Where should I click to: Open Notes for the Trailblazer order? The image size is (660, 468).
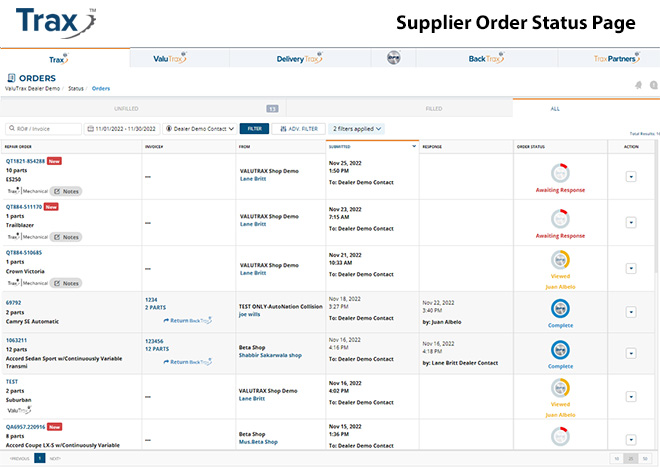66,237
